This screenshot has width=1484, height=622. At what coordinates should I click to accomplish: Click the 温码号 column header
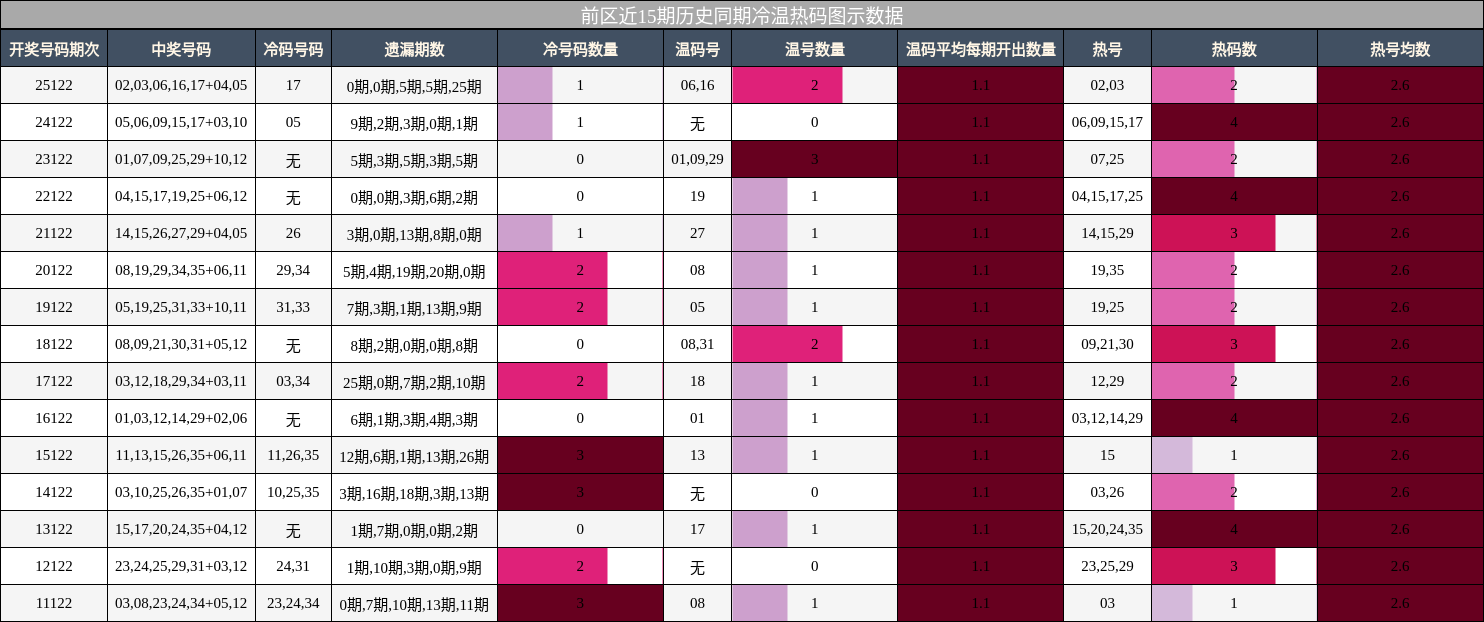pos(697,49)
